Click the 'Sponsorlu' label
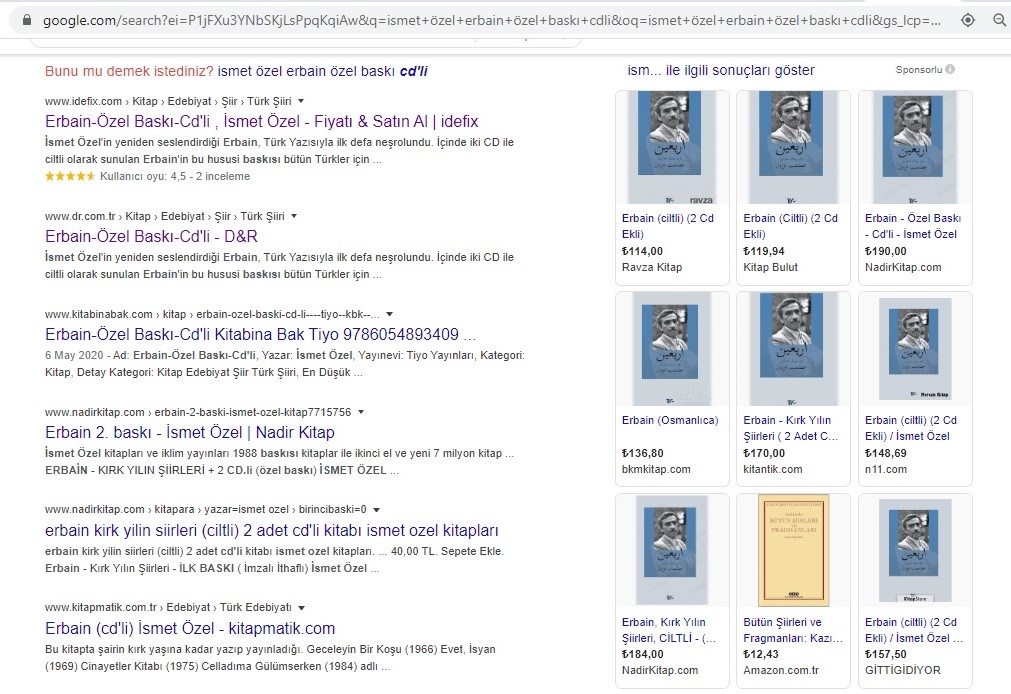Image resolution: width=1011 pixels, height=694 pixels. pos(919,70)
